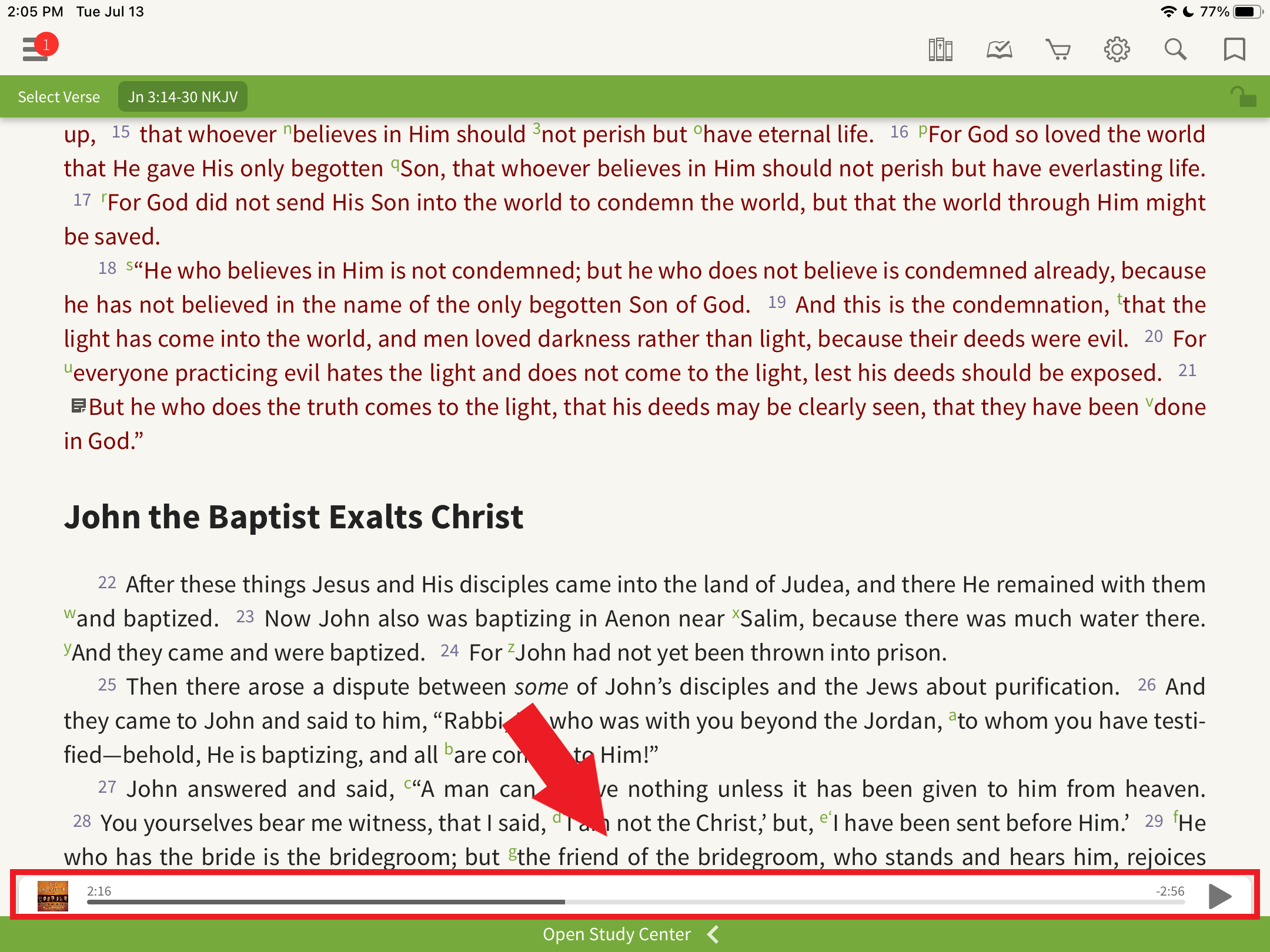Open cross-reference x before 'Salim'
Screen dimensions: 1270x952
tap(736, 614)
